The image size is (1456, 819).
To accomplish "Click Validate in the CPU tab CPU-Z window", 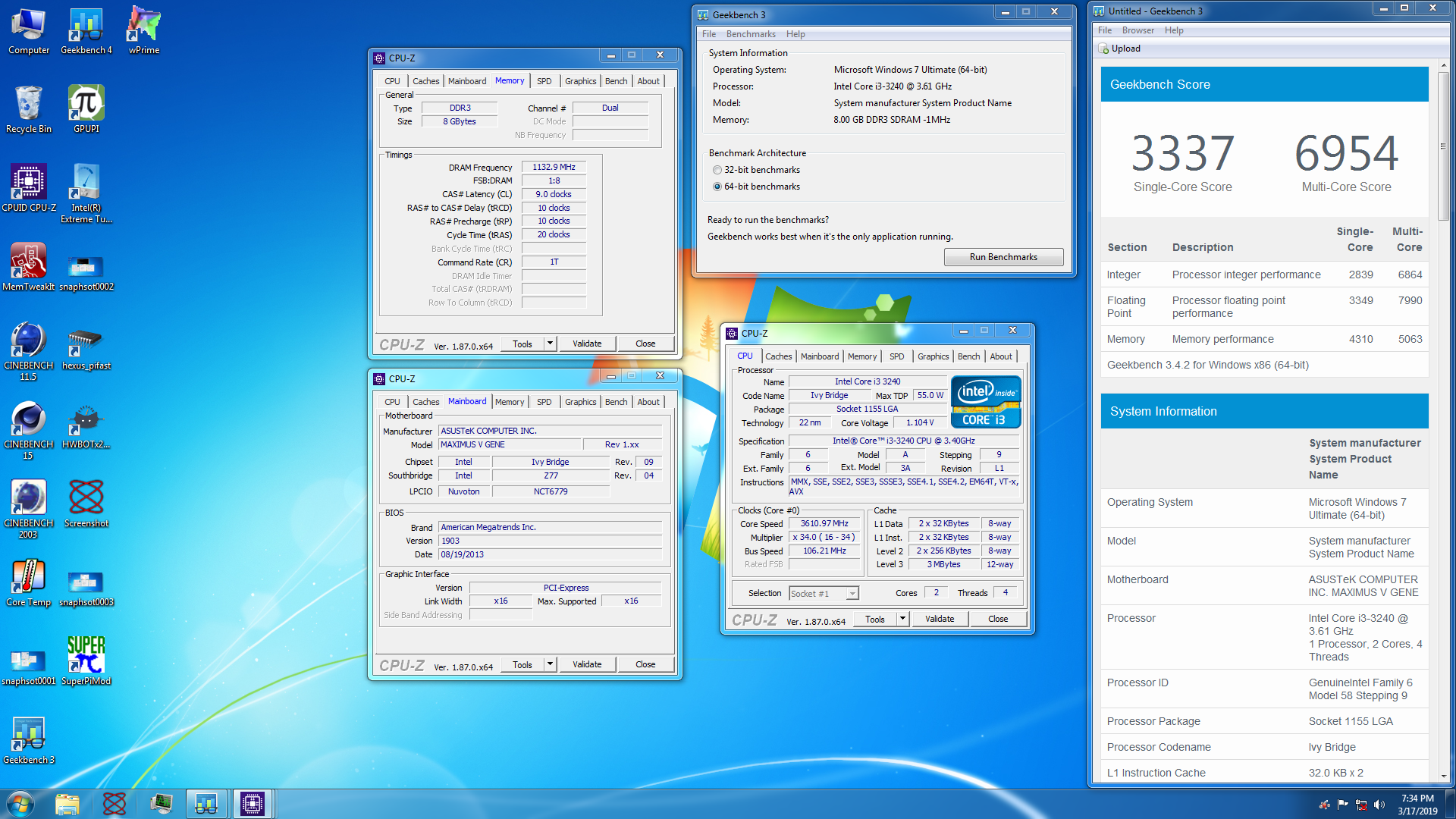I will click(940, 619).
